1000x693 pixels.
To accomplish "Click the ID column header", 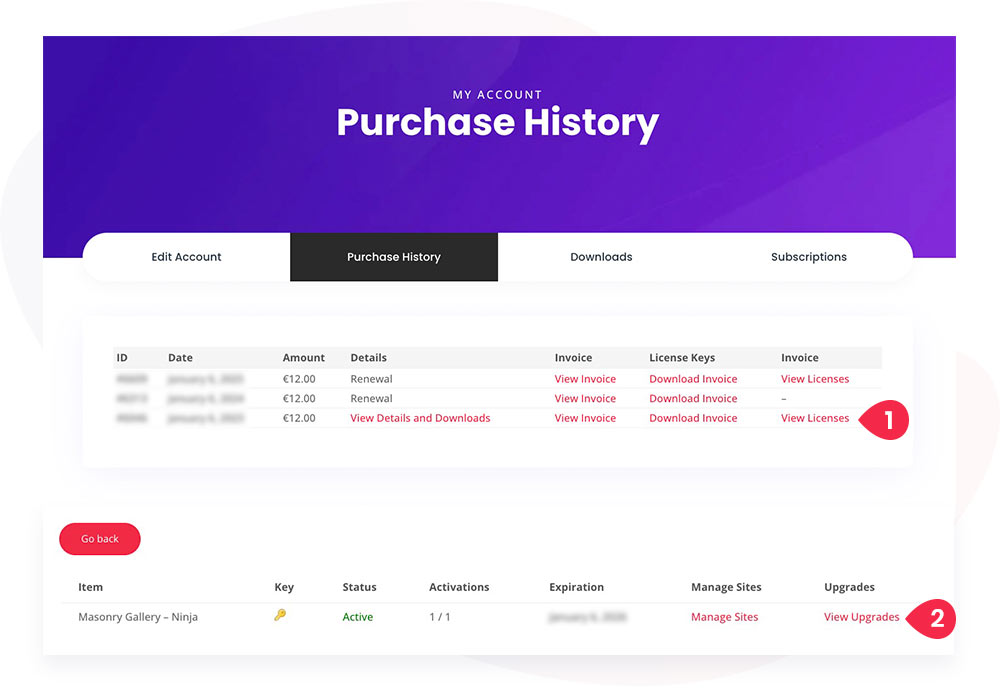I will pyautogui.click(x=122, y=358).
